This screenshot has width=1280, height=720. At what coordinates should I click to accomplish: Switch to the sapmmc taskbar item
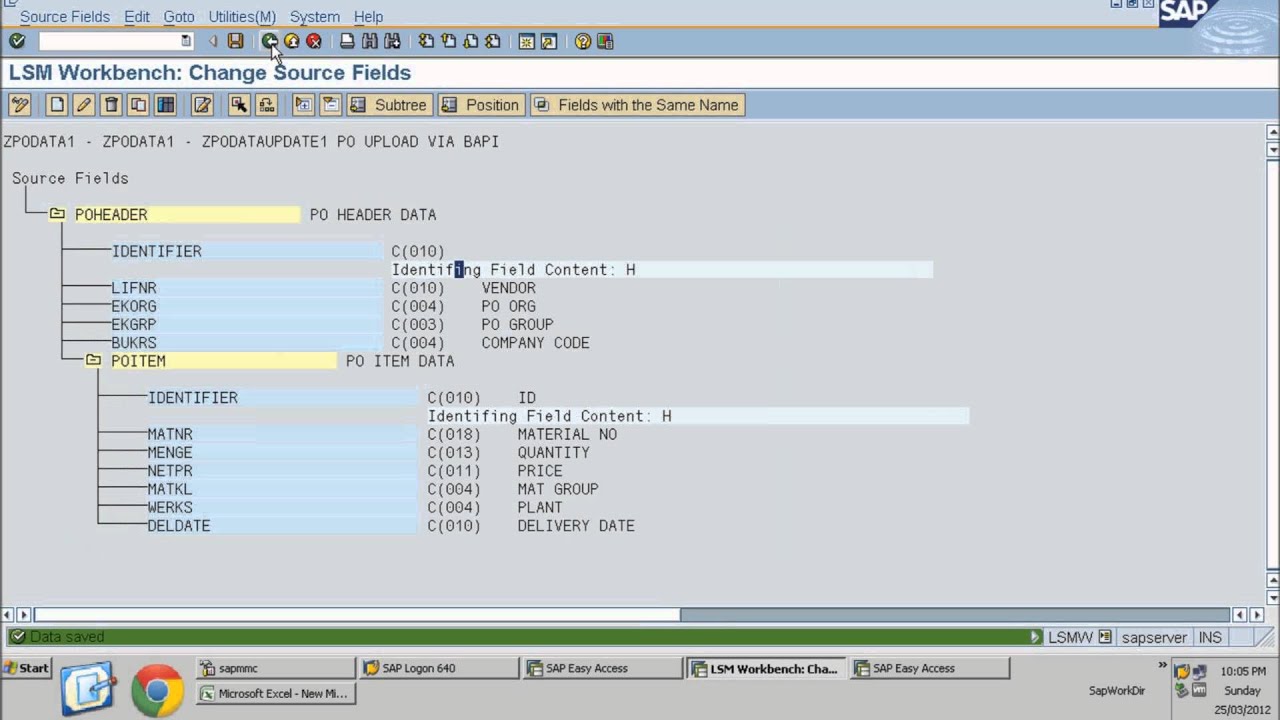[275, 668]
